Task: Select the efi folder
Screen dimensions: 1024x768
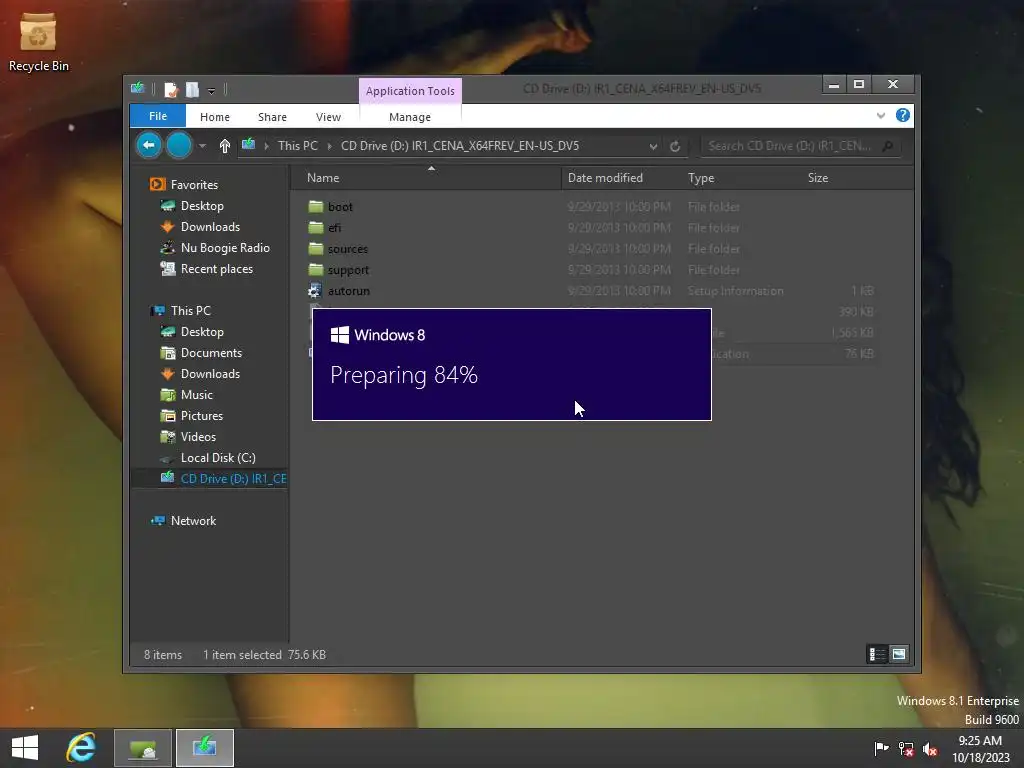Action: (334, 228)
